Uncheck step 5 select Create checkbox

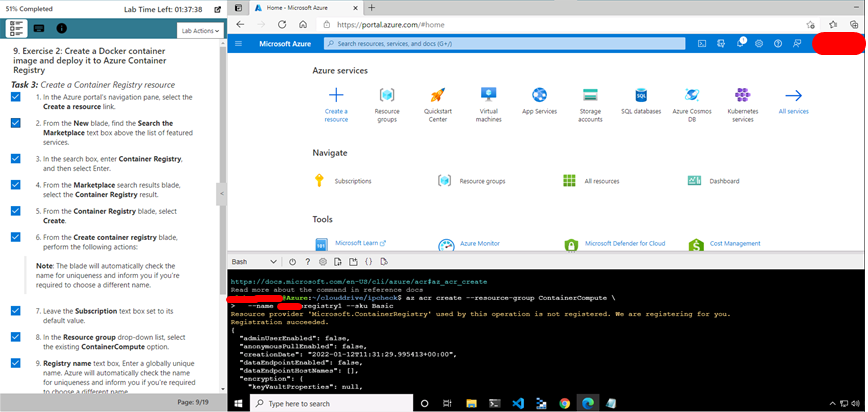pos(16,211)
